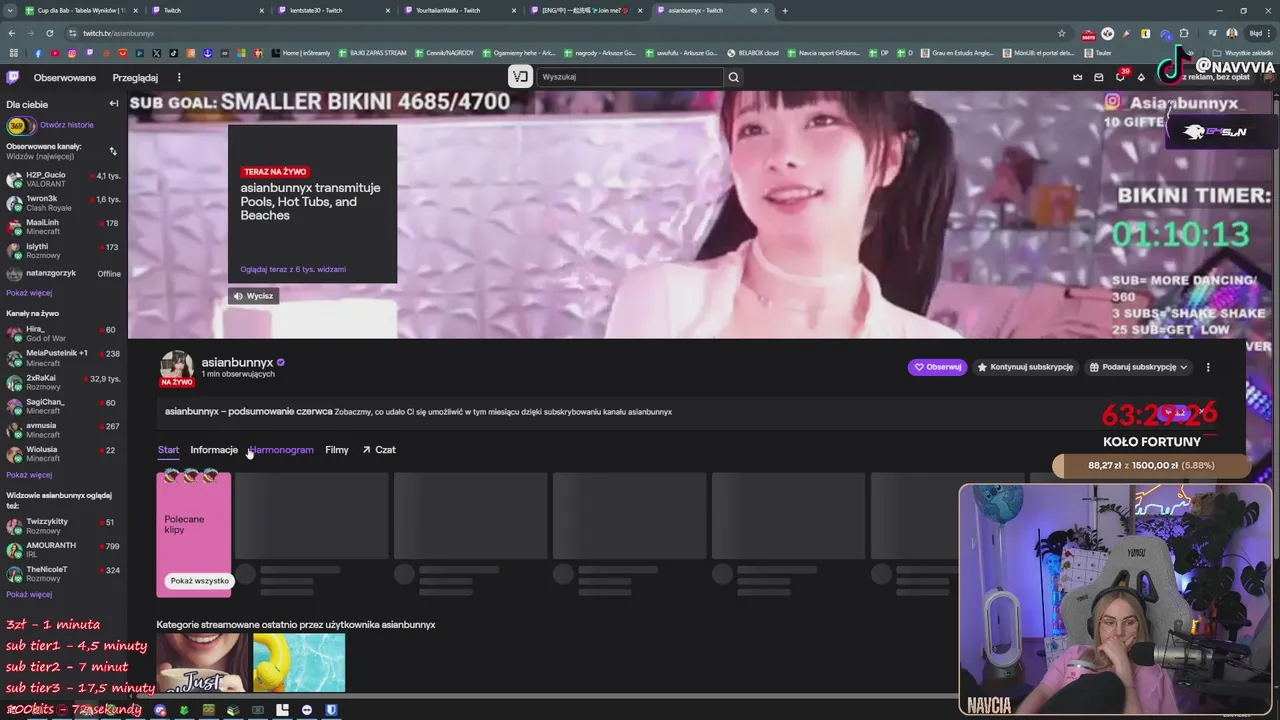1280x720 pixels.
Task: Open Cennik/NAGRODY bookmark
Action: coord(444,53)
